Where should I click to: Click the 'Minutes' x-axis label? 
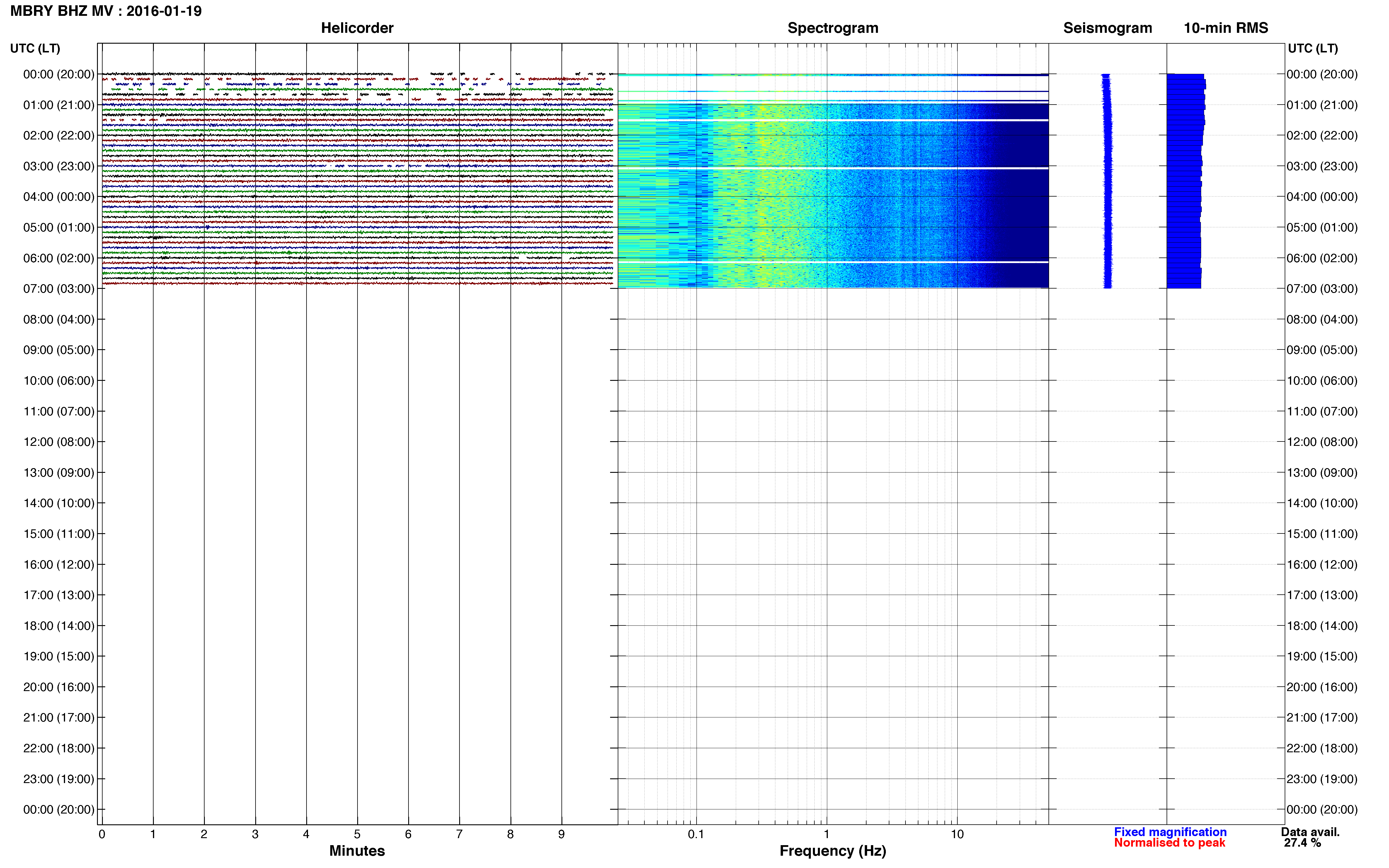(x=357, y=851)
